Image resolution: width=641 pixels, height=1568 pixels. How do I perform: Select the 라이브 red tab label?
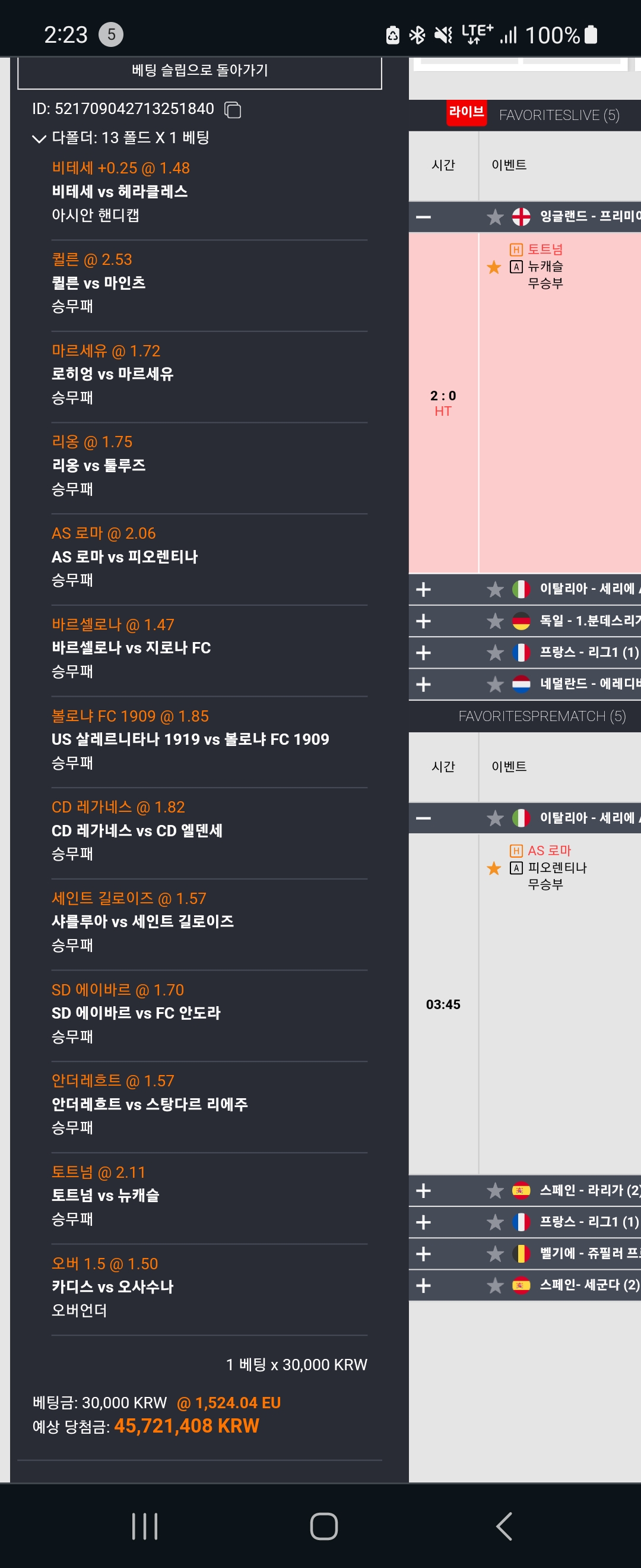click(467, 113)
